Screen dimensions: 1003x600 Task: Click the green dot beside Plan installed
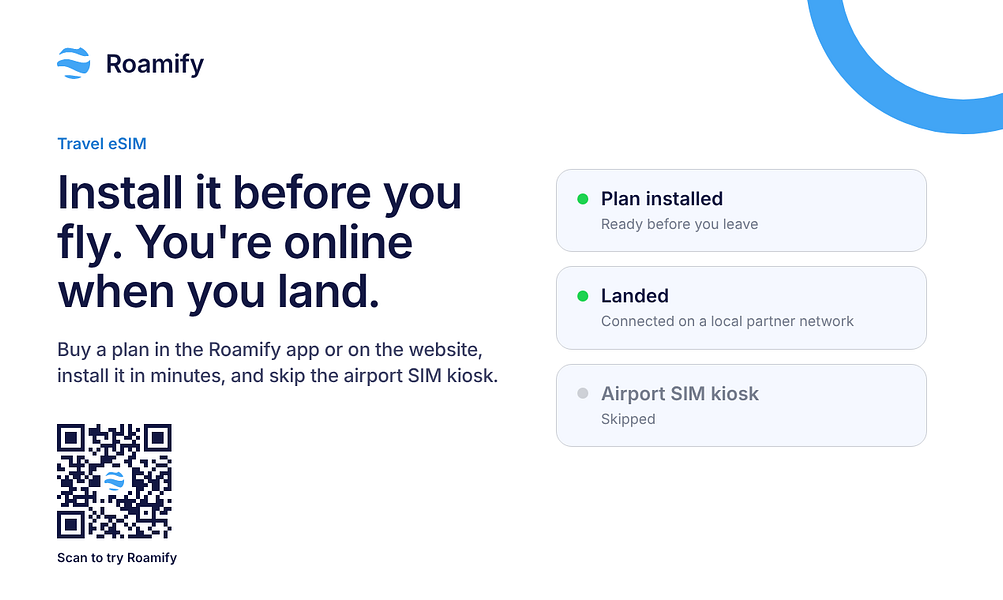tap(582, 199)
